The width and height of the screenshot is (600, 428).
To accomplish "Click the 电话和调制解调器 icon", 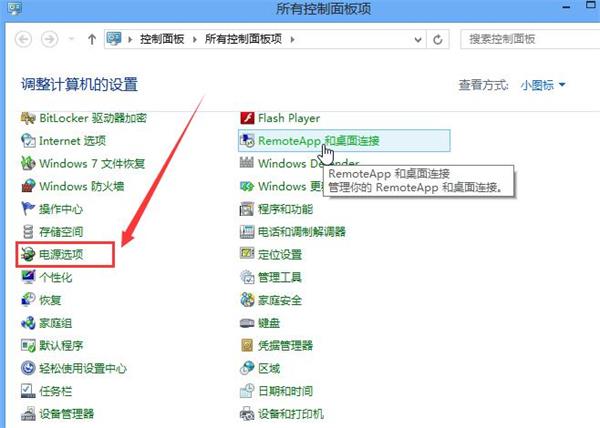I will tap(247, 232).
